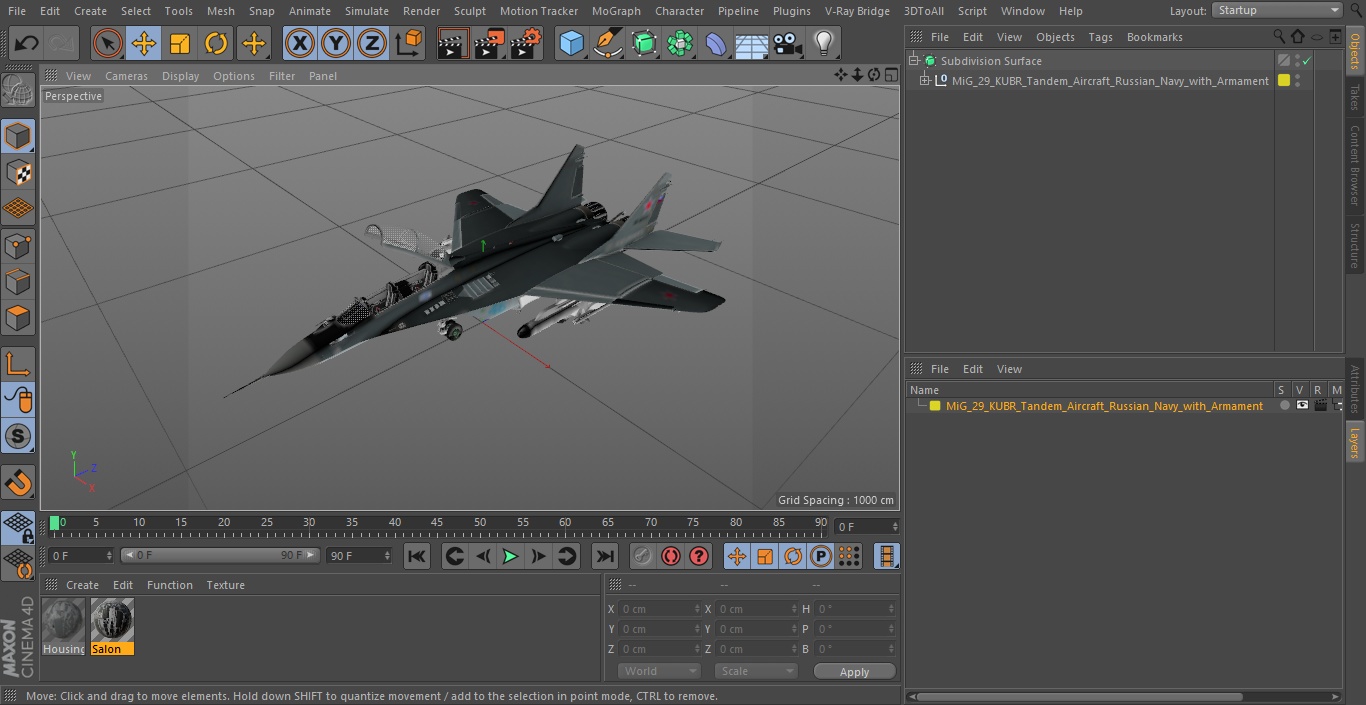This screenshot has width=1366, height=705.
Task: Click horizontal scrollbar under Layers panel
Action: point(1080,696)
